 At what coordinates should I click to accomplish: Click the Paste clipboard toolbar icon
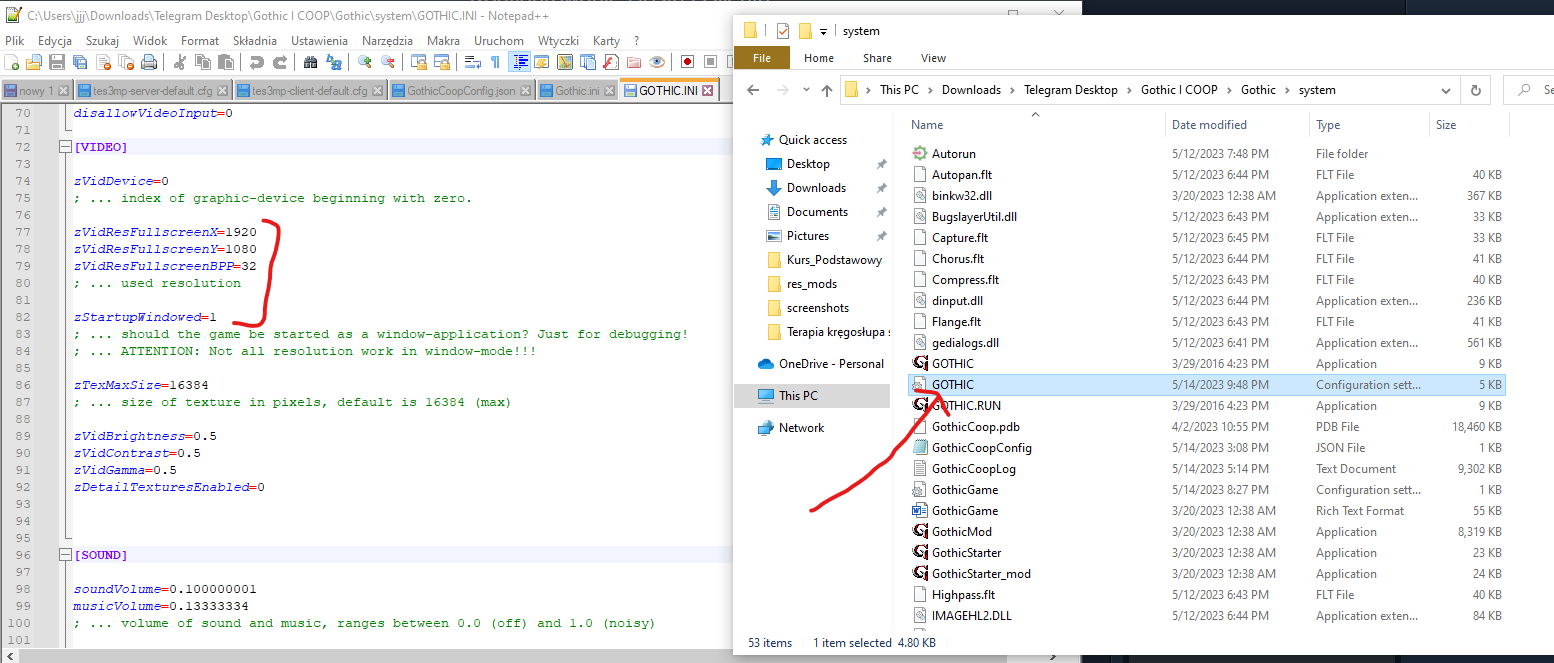[225, 62]
